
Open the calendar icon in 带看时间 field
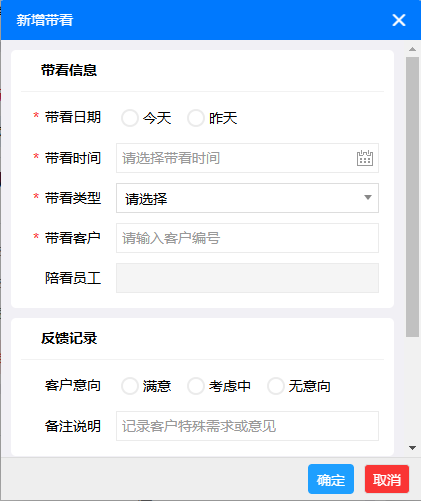[x=365, y=158]
